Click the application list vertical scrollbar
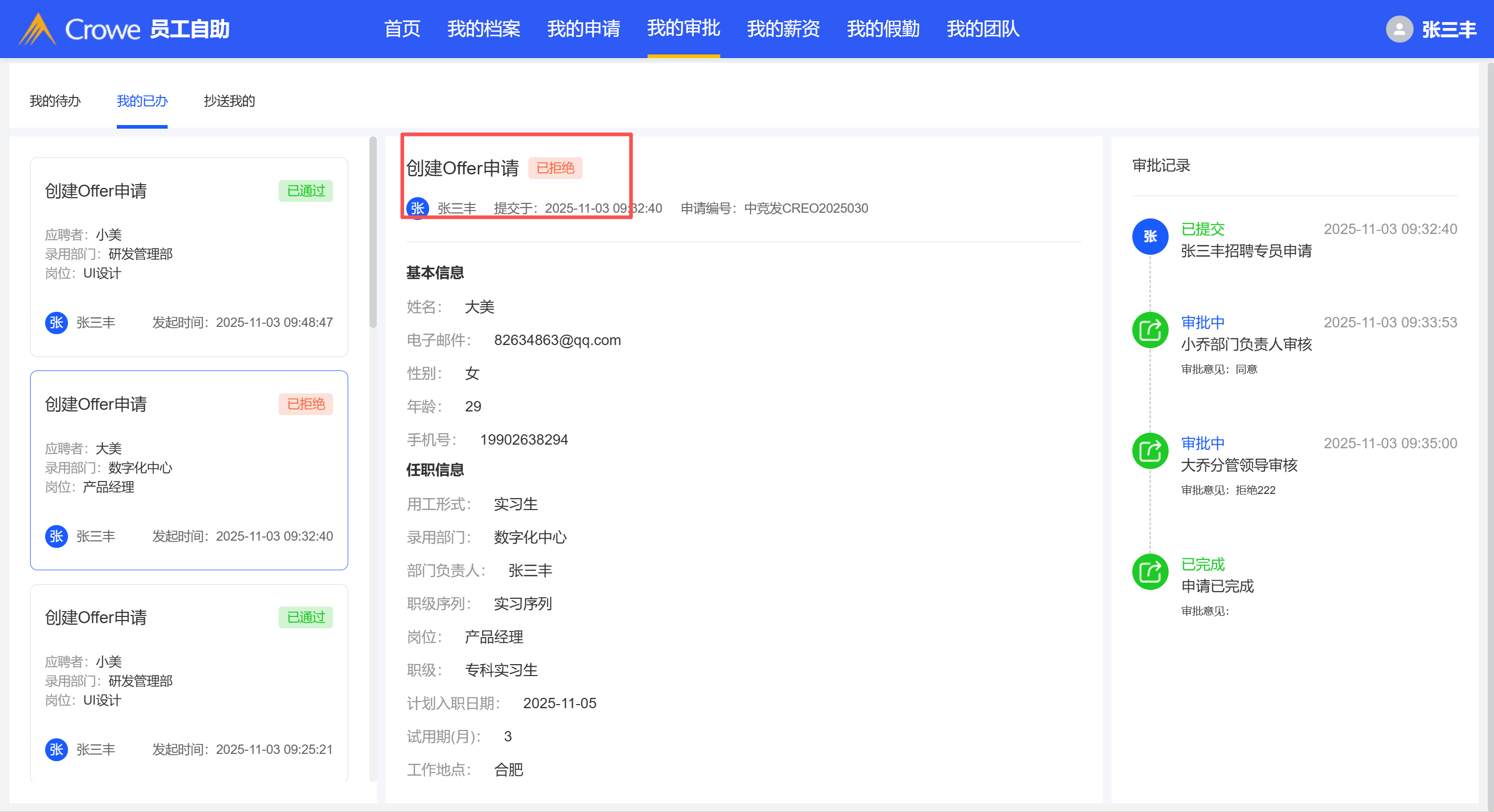The height and width of the screenshot is (812, 1494). click(373, 232)
